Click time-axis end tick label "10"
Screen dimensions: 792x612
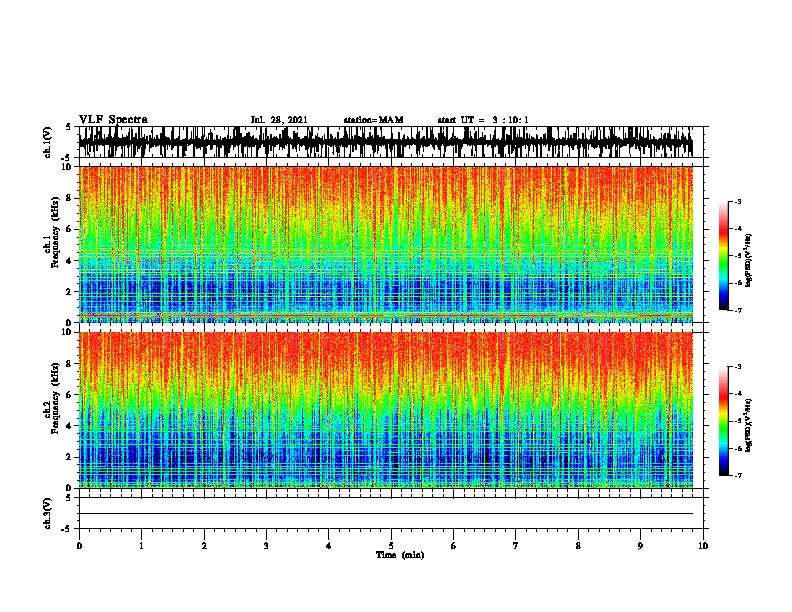(703, 545)
